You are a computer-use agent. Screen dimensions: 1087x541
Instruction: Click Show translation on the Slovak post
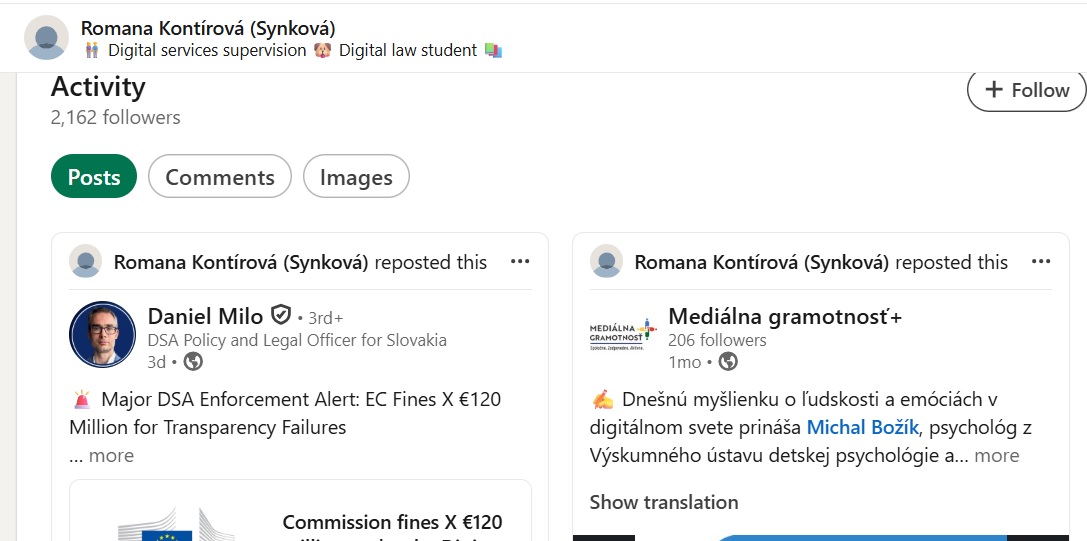[x=664, y=502]
